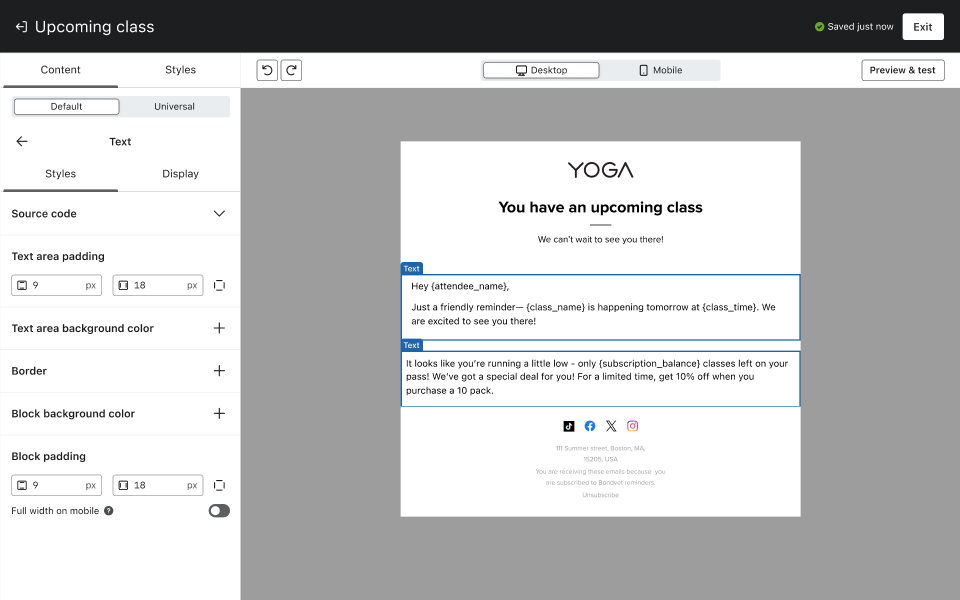Screen dimensions: 960x600
Task: Click the line We can't wait to see you there!
Action: pyautogui.click(x=601, y=239)
